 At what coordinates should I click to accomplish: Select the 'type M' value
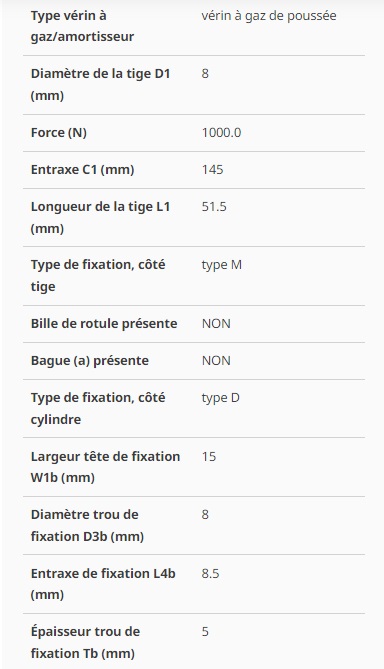[x=222, y=265]
